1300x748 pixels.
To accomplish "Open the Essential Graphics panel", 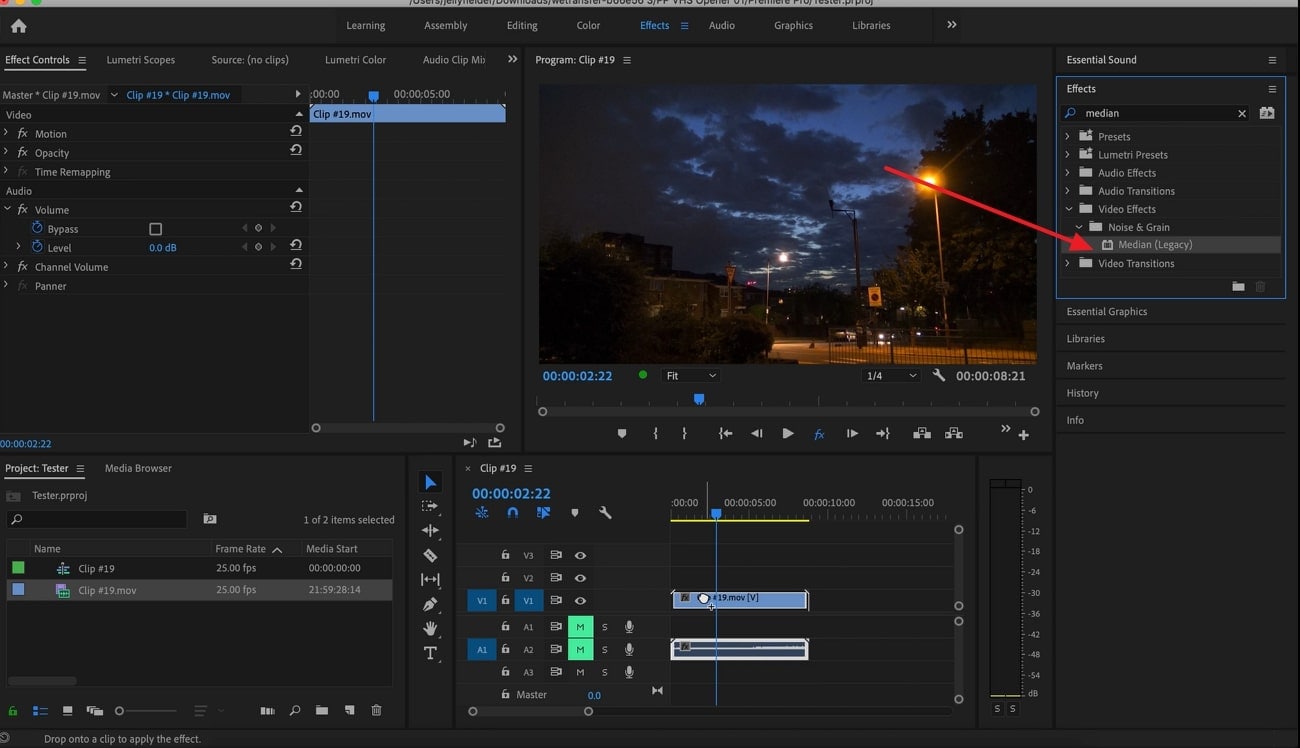I will click(x=1107, y=312).
